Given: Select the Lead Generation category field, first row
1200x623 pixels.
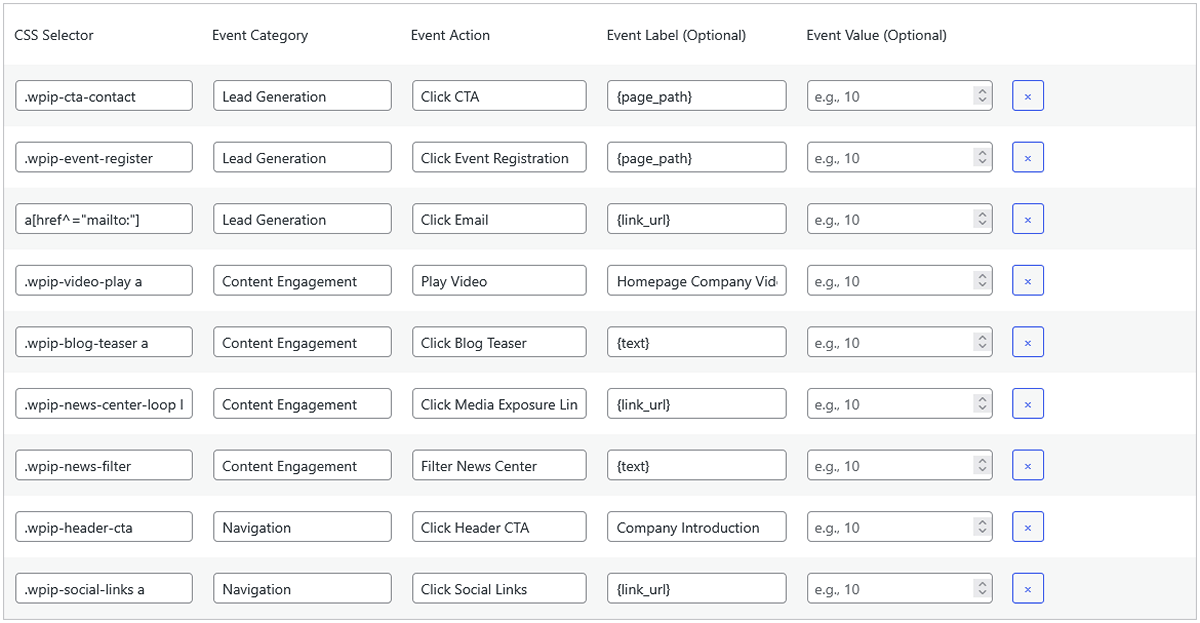Looking at the screenshot, I should coord(302,95).
